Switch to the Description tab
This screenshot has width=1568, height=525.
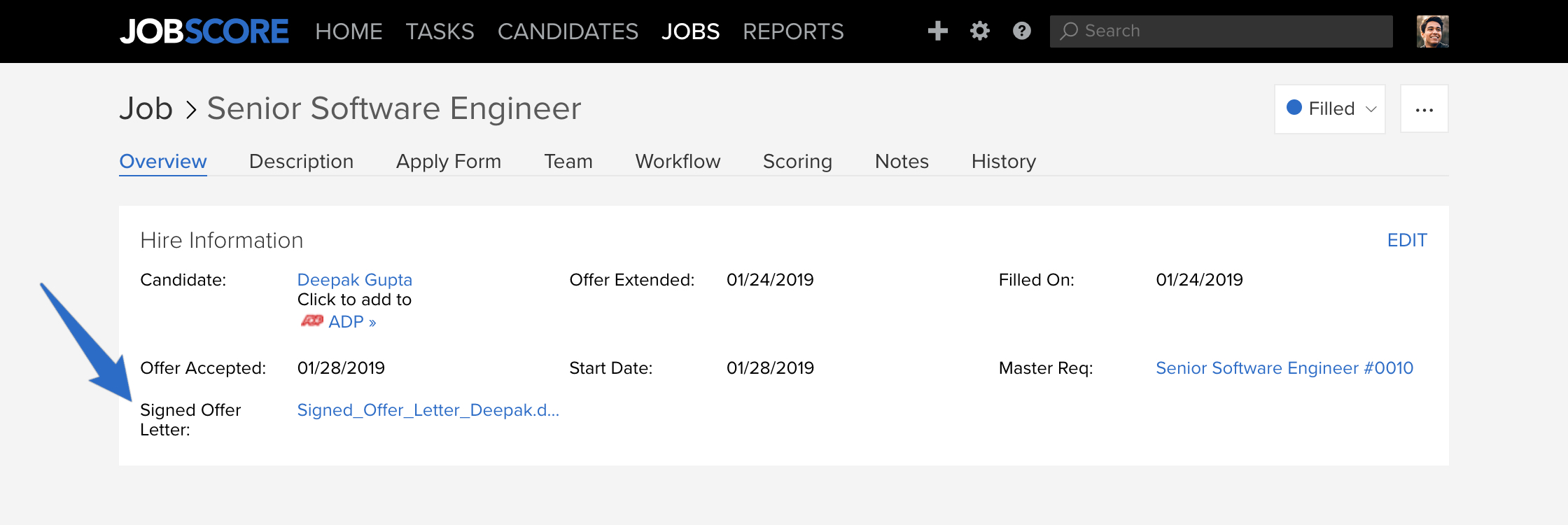click(x=301, y=162)
